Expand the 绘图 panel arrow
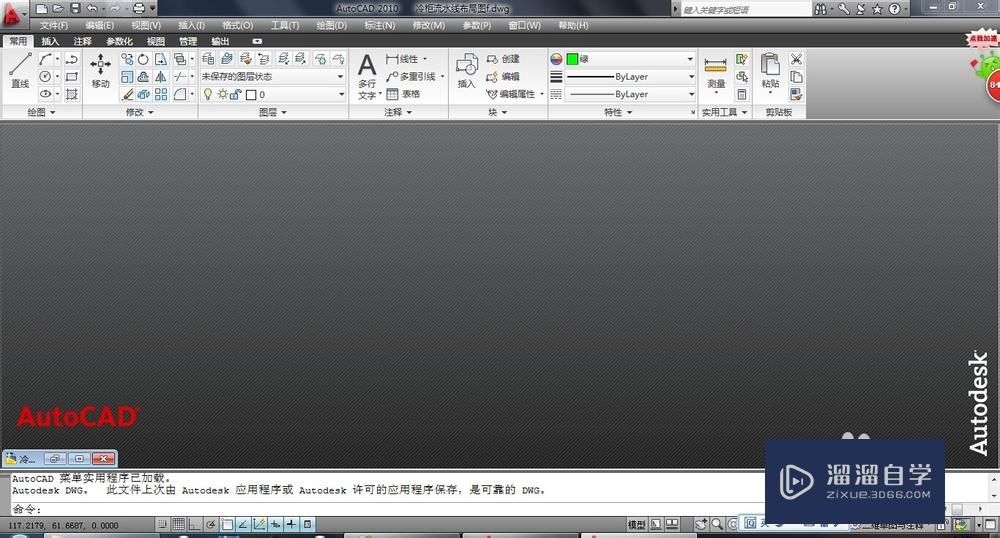The image size is (1000, 538). 52,112
